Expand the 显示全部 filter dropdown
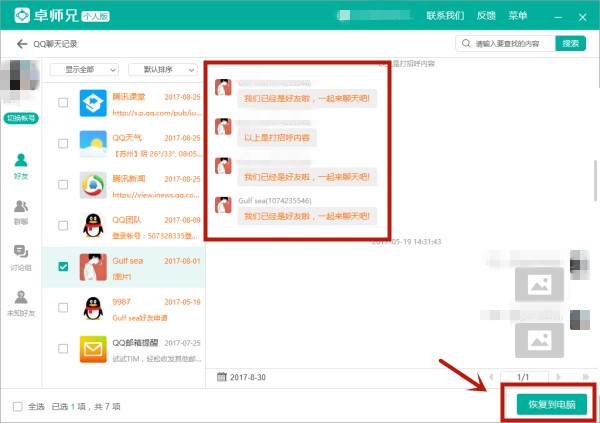Image resolution: width=600 pixels, height=423 pixels. [x=84, y=70]
